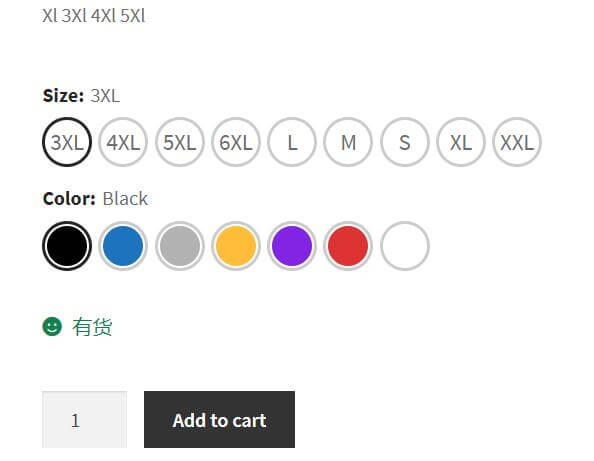Choose the XL size option
The width and height of the screenshot is (594, 461).
(x=461, y=142)
